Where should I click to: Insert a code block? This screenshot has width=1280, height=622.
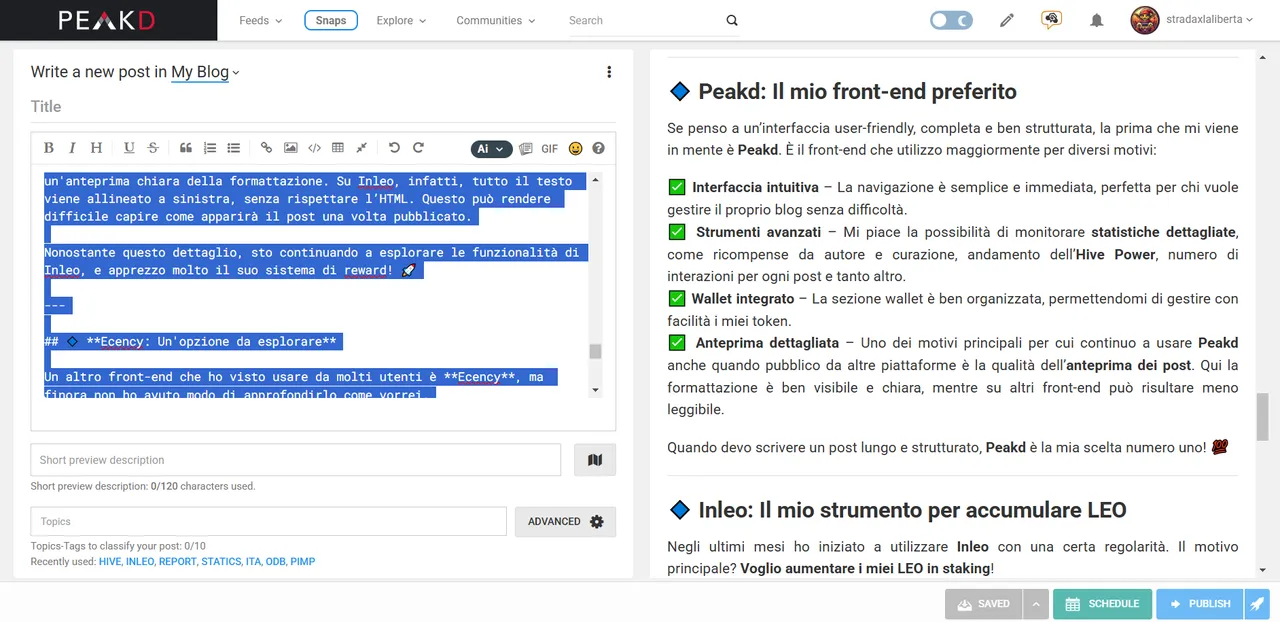click(314, 148)
